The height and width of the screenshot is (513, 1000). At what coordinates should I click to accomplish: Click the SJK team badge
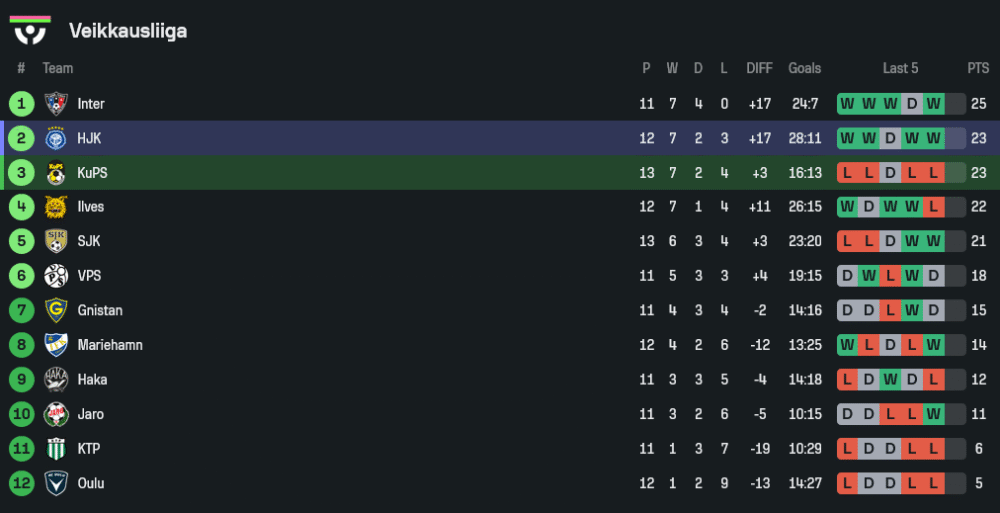[55, 241]
